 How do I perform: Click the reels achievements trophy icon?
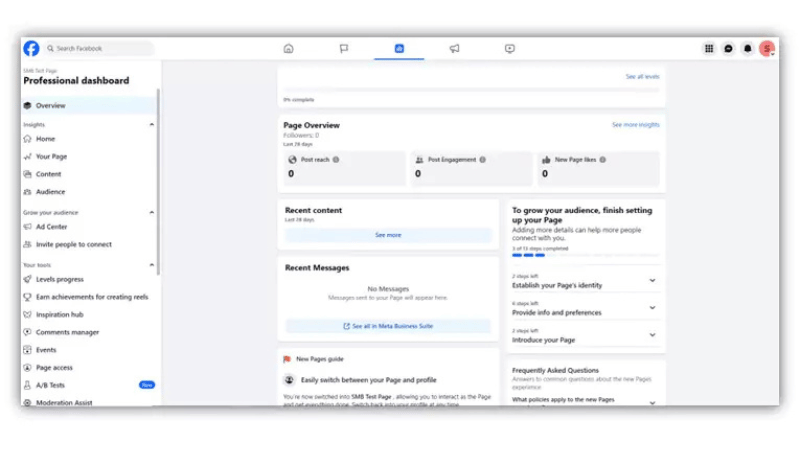[x=28, y=297]
